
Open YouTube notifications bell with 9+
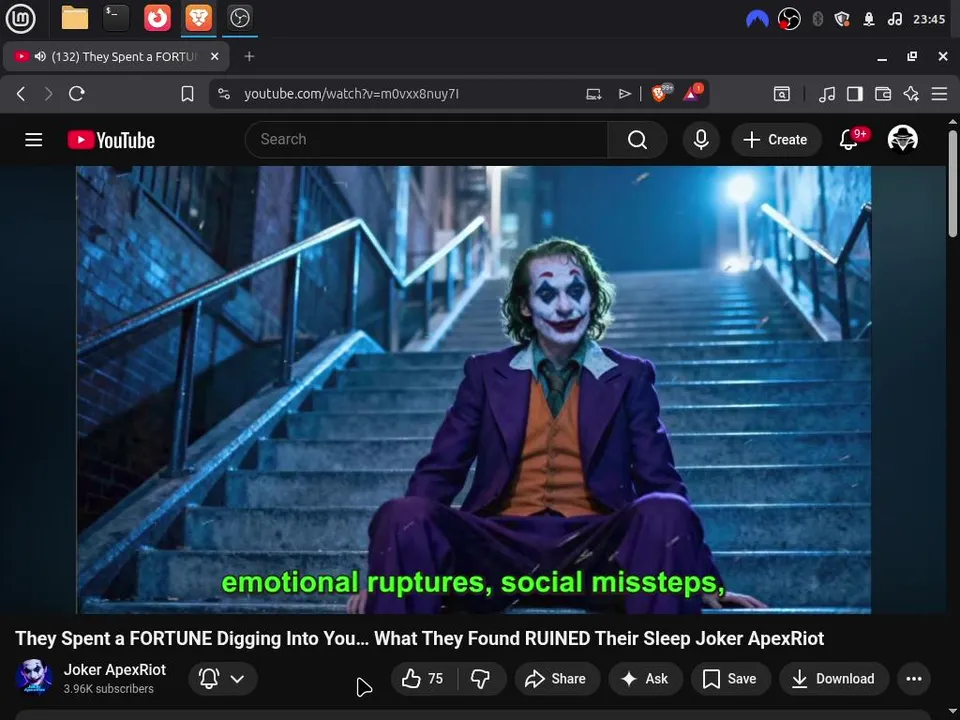pyautogui.click(x=850, y=140)
